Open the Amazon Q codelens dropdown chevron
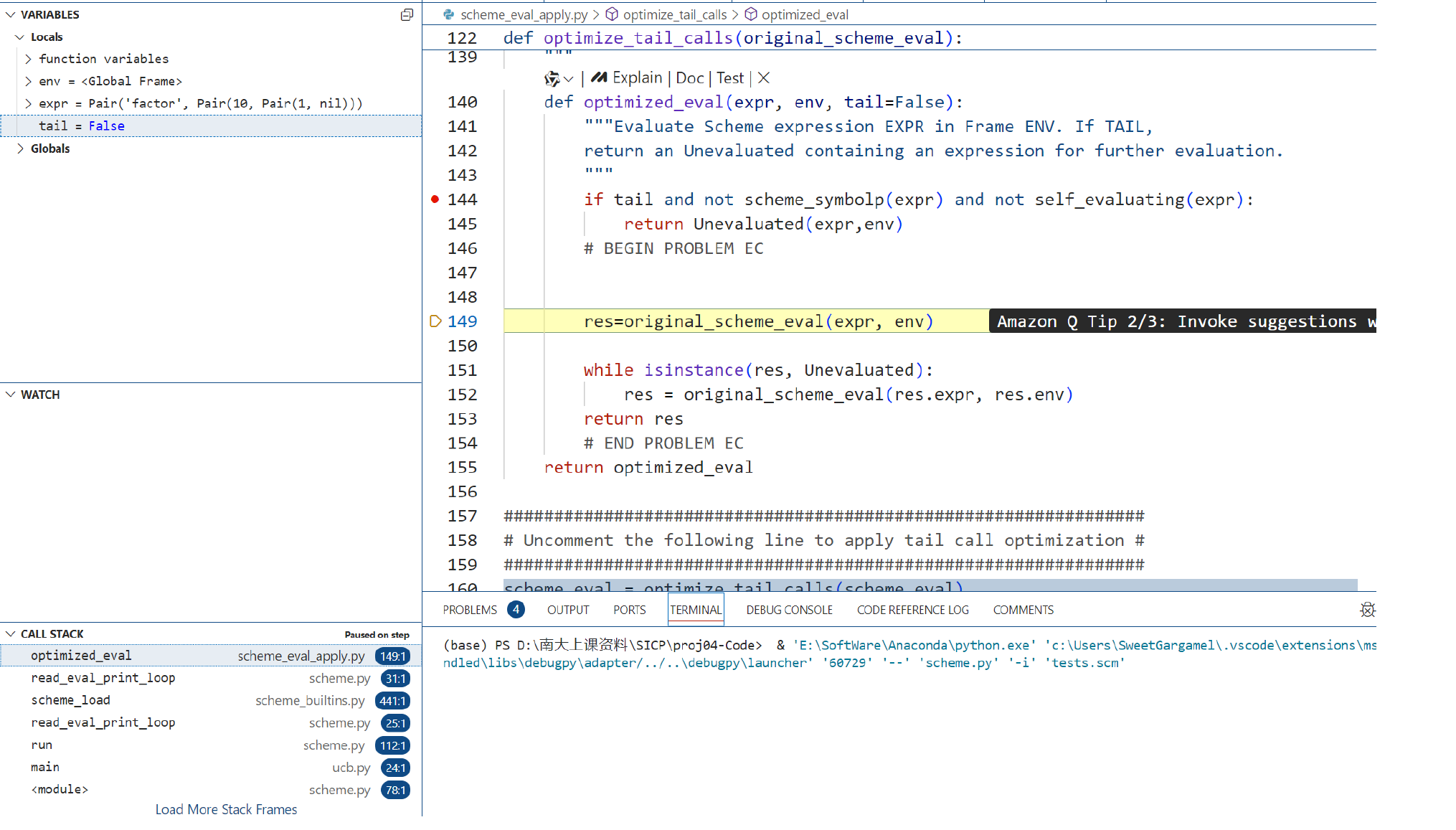This screenshot has width=1456, height=830. [569, 79]
